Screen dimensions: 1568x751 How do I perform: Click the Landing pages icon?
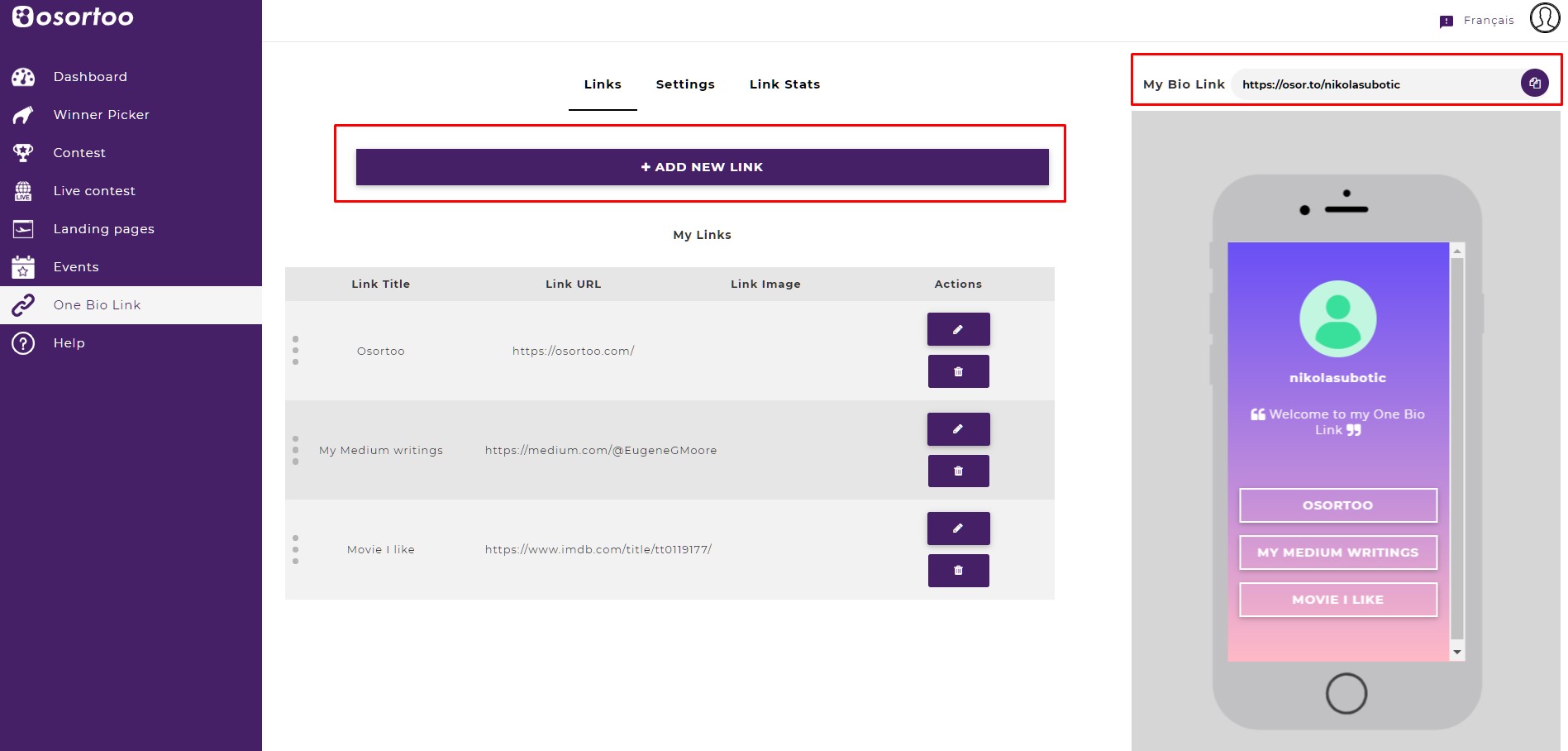click(23, 229)
